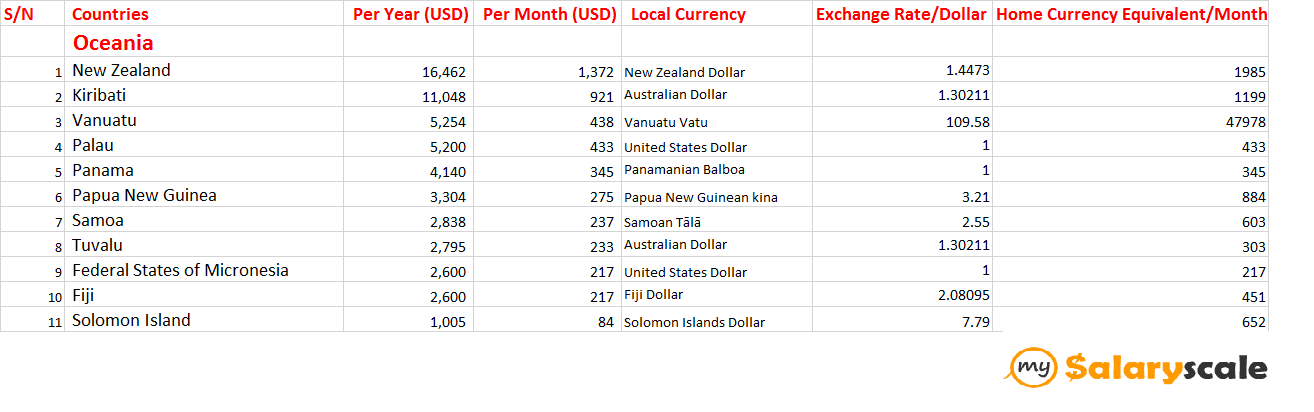Viewport: 1314px width, 412px height.
Task: Select the Papua New Guinea cell
Action: [144, 195]
